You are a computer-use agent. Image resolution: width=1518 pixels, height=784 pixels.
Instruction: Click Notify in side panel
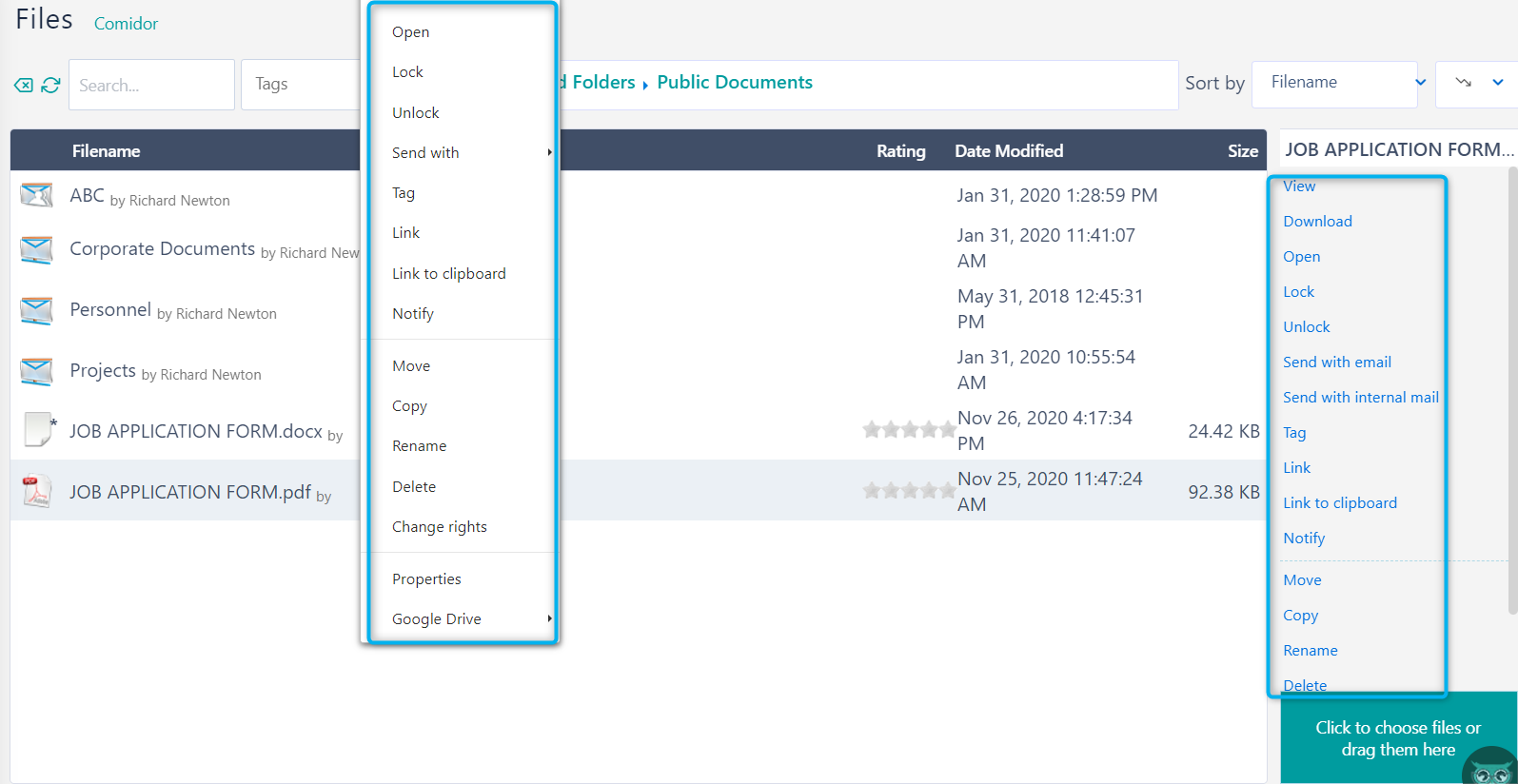coord(1304,538)
